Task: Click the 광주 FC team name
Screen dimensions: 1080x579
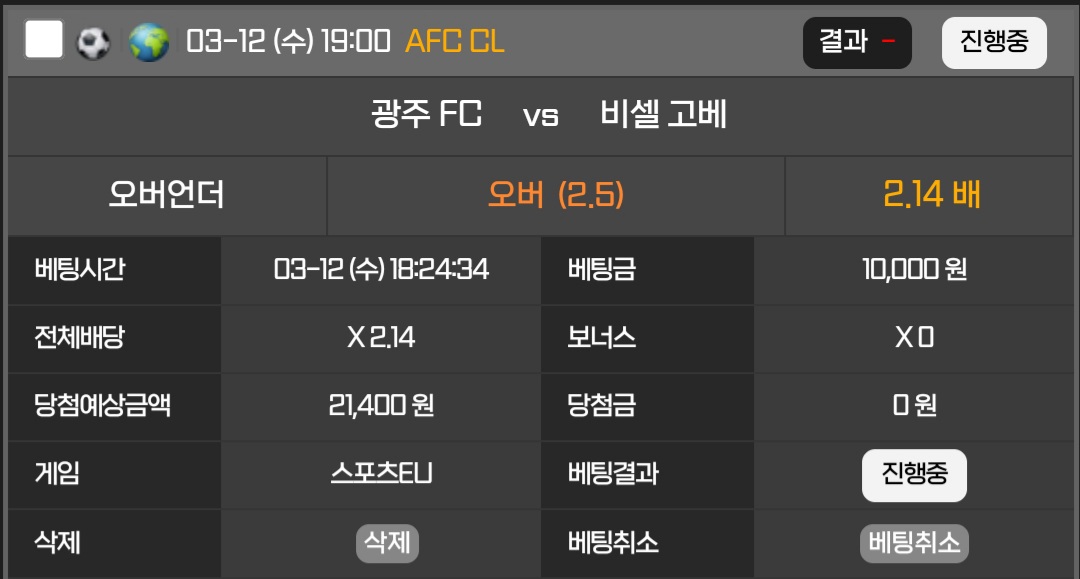Action: [x=426, y=115]
